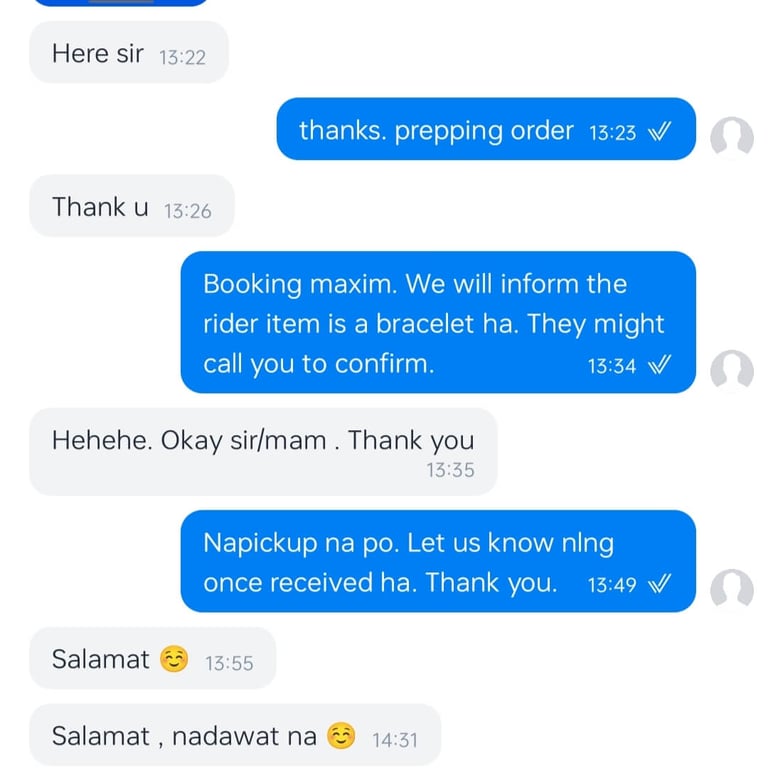
Task: Select the 'Napickup na po' message bubble
Action: click(438, 561)
